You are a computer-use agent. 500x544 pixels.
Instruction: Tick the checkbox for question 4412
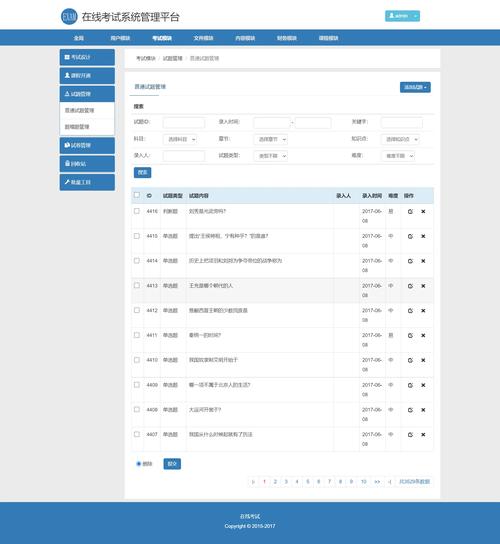(137, 310)
